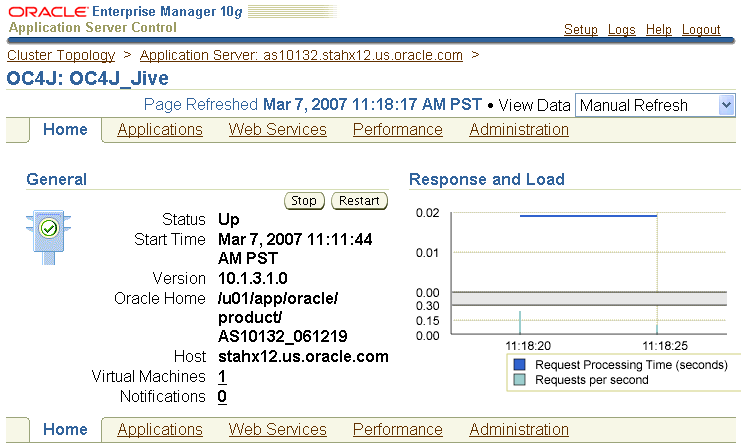Click the Requests per second legend label
This screenshot has width=741, height=448.
coord(592,380)
